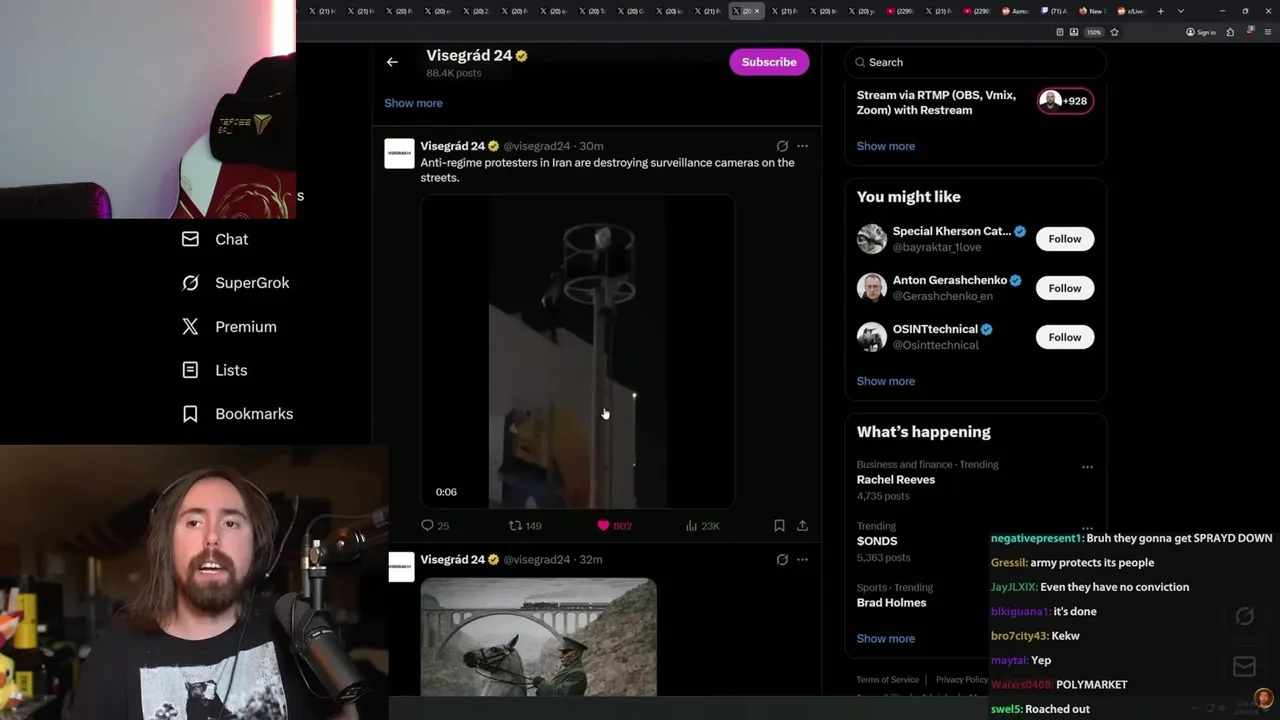Image resolution: width=1280 pixels, height=720 pixels.
Task: Open the $ONDS trending topic
Action: point(877,541)
